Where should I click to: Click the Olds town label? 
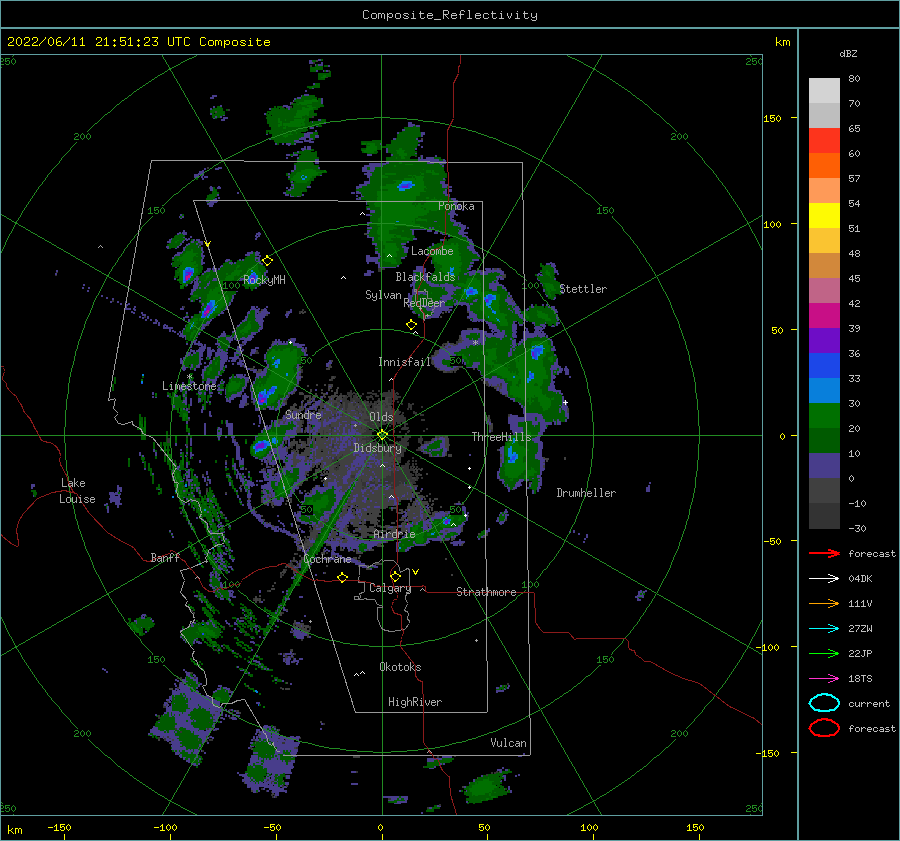[x=381, y=417]
